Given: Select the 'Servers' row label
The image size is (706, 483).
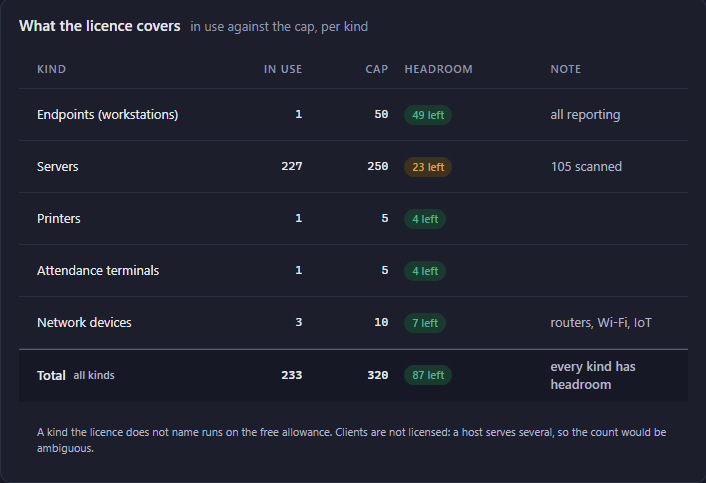Looking at the screenshot, I should [x=58, y=167].
